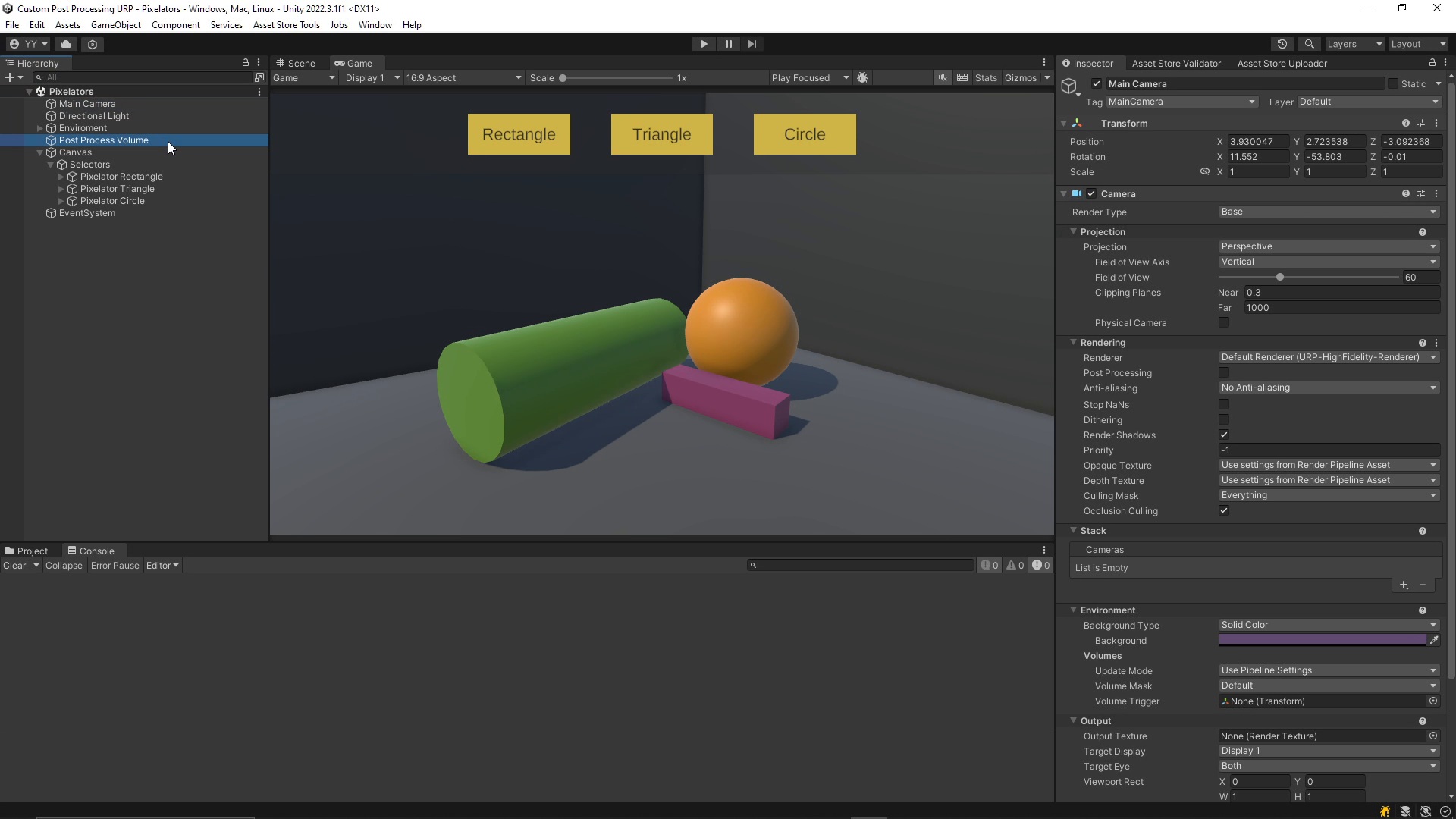This screenshot has height=819, width=1456.
Task: Collapse the Projection section
Action: click(x=1074, y=232)
